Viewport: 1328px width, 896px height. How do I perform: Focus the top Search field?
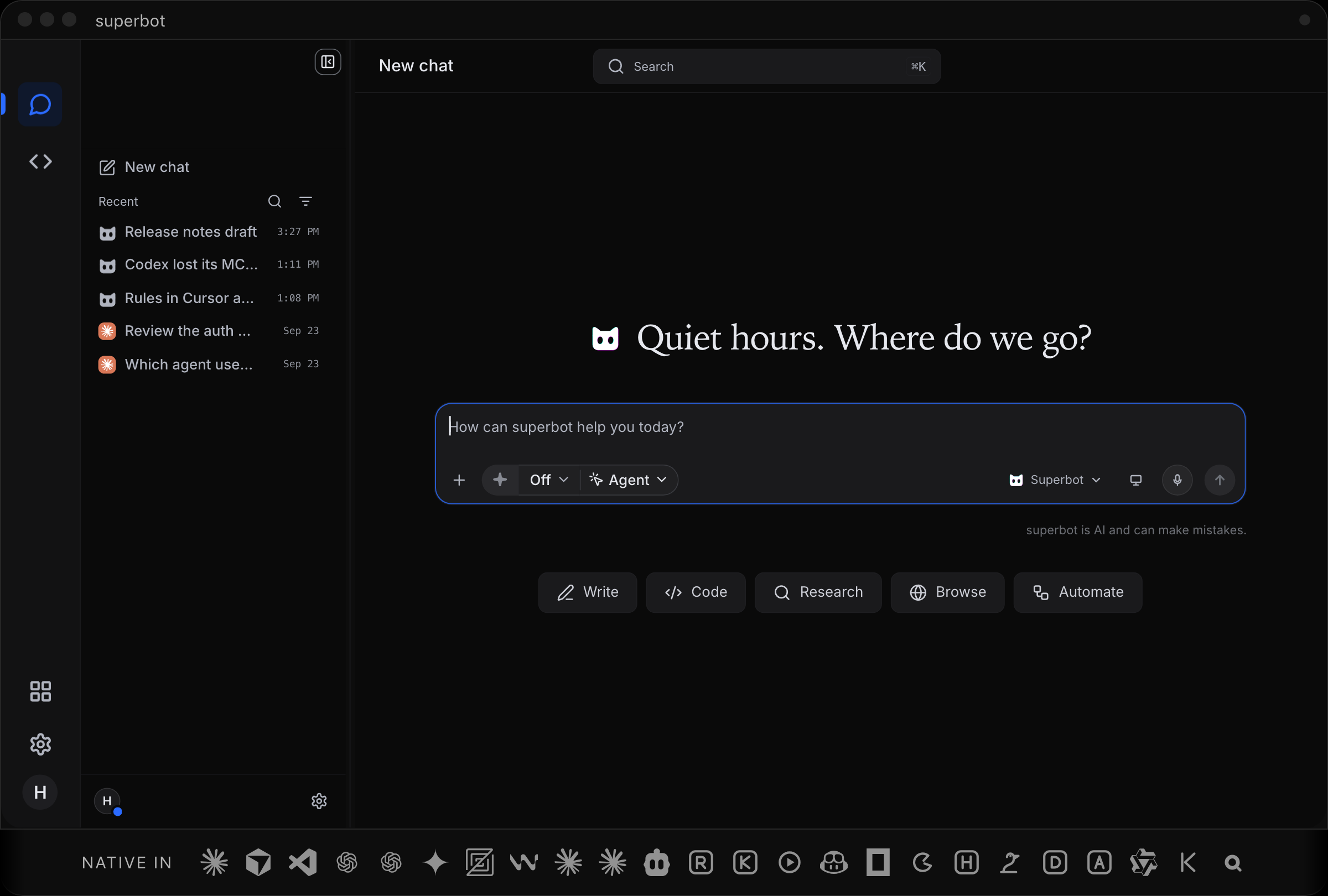767,66
